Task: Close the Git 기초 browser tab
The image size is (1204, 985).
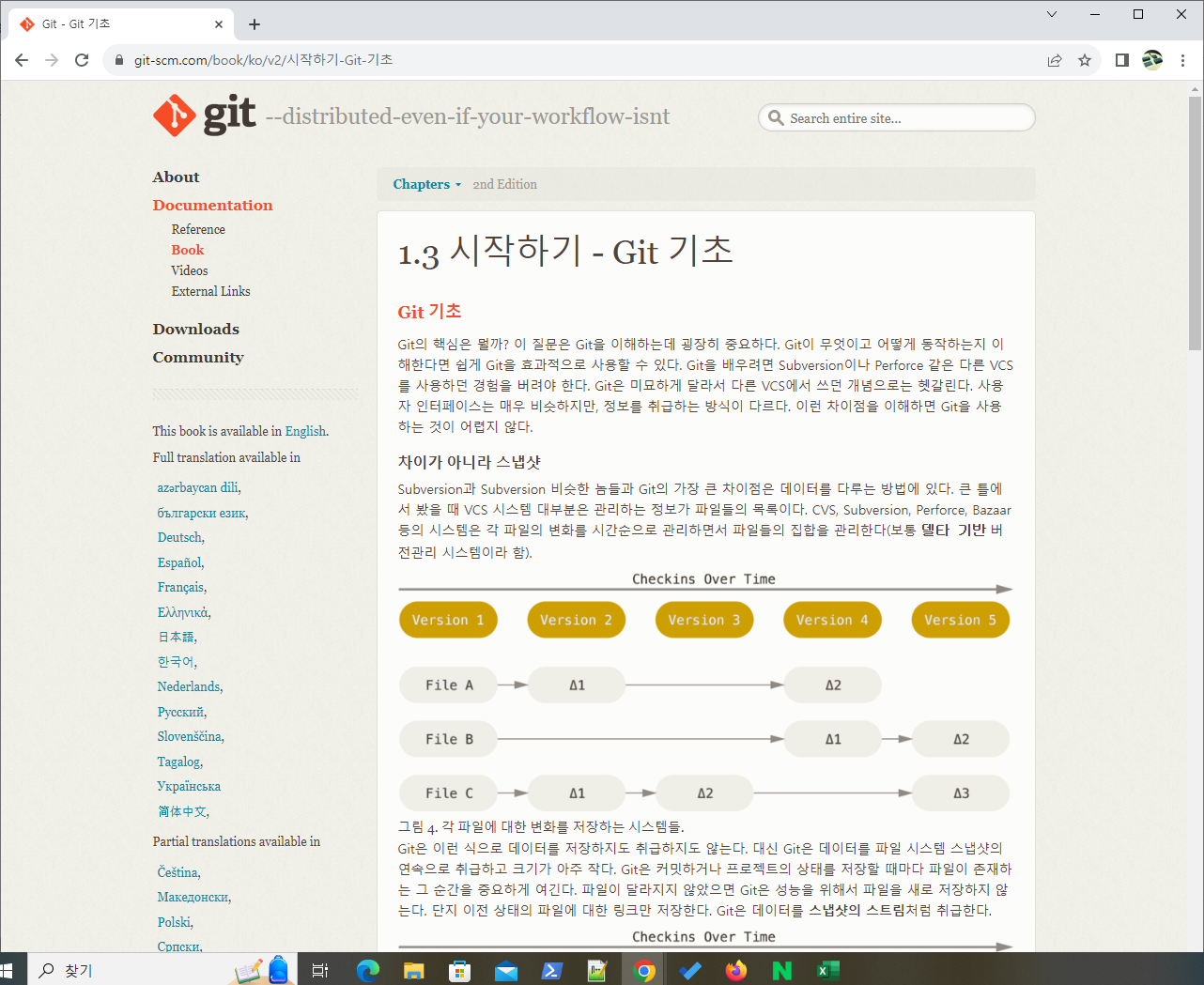Action: pos(219,24)
